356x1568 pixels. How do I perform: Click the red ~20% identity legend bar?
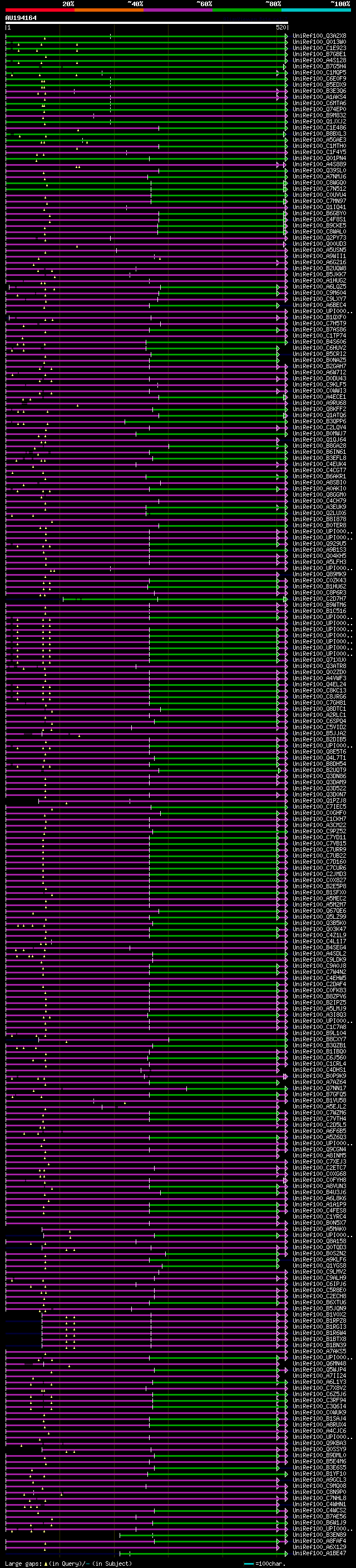tap(39, 10)
